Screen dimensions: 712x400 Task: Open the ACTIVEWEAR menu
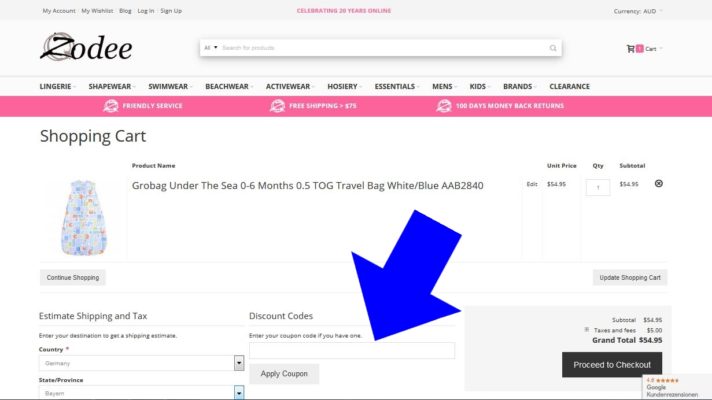pyautogui.click(x=289, y=86)
